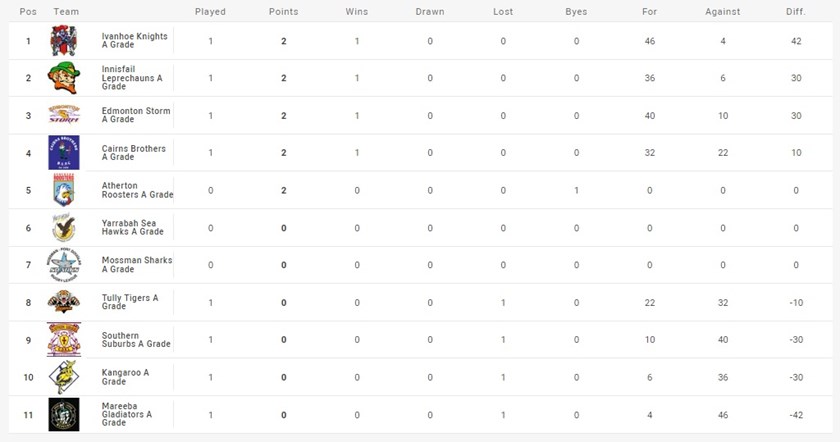Click the Mareeba Gladiators team logo
This screenshot has width=840, height=442.
[x=63, y=414]
